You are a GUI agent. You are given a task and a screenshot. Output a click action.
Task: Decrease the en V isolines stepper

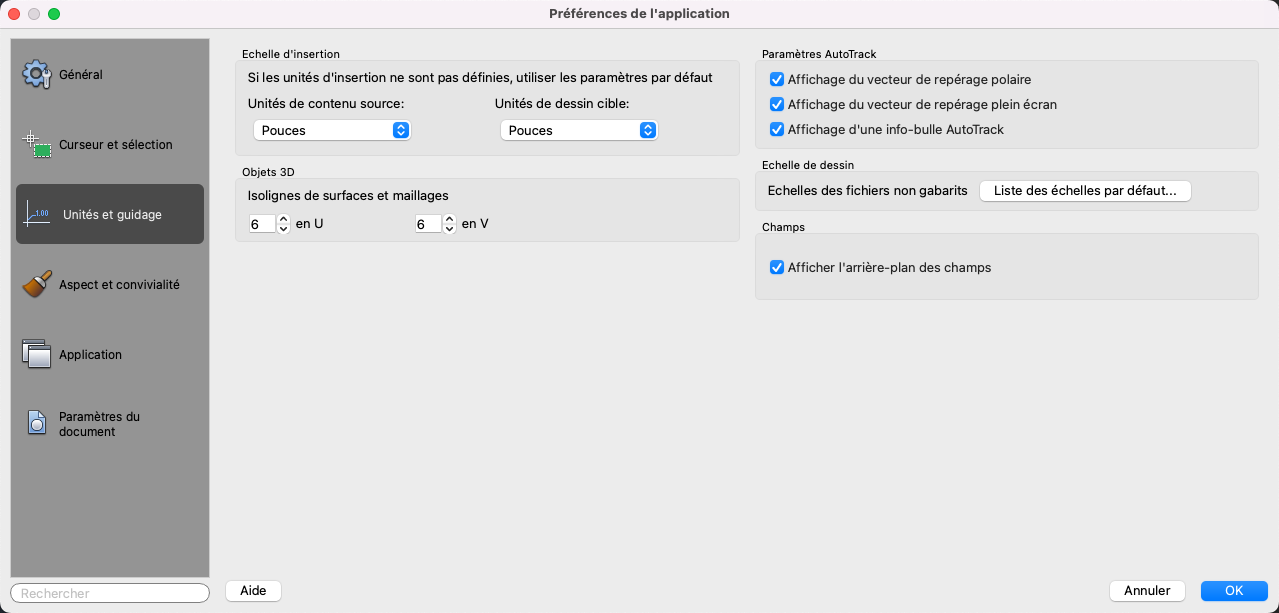(x=449, y=229)
